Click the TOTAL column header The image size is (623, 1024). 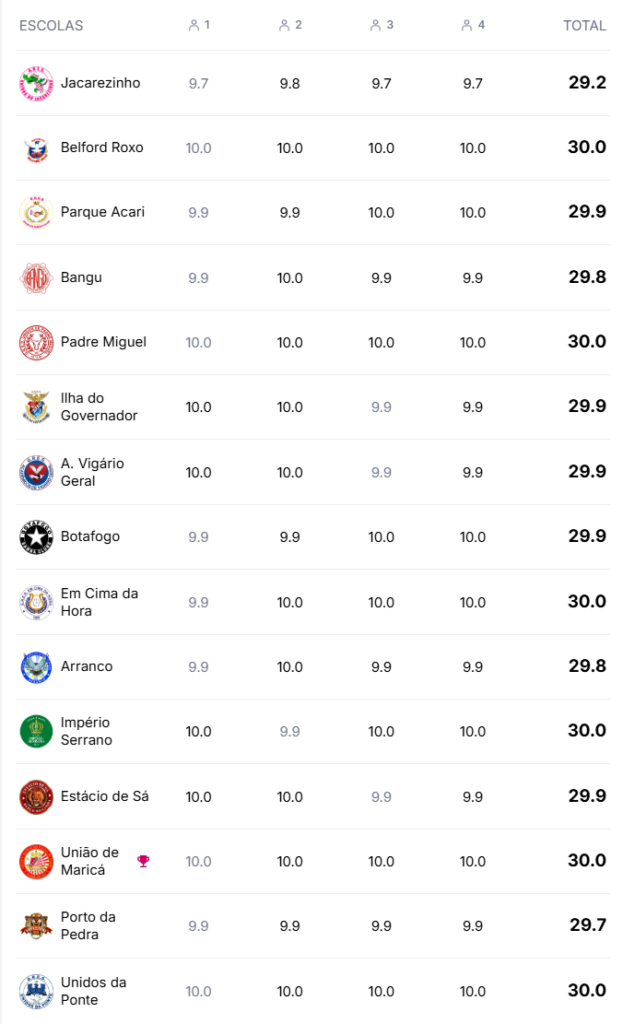tap(584, 25)
